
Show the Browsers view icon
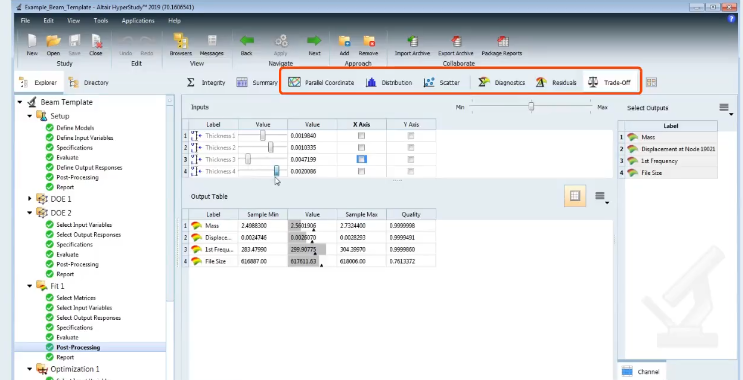click(x=181, y=41)
